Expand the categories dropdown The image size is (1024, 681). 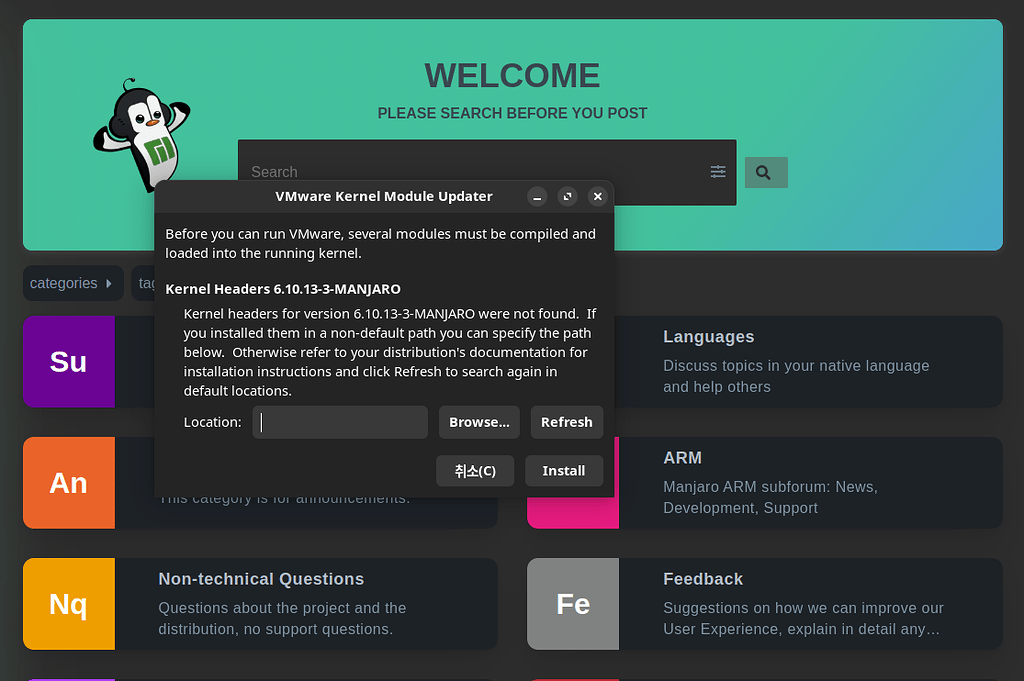(x=72, y=283)
